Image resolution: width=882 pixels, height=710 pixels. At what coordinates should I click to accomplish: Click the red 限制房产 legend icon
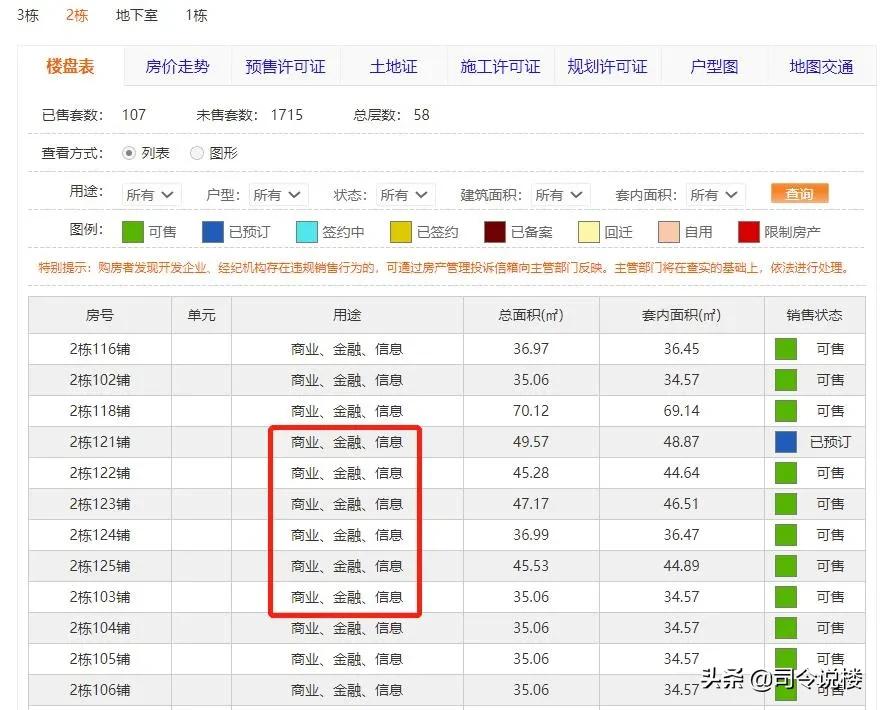coord(749,231)
